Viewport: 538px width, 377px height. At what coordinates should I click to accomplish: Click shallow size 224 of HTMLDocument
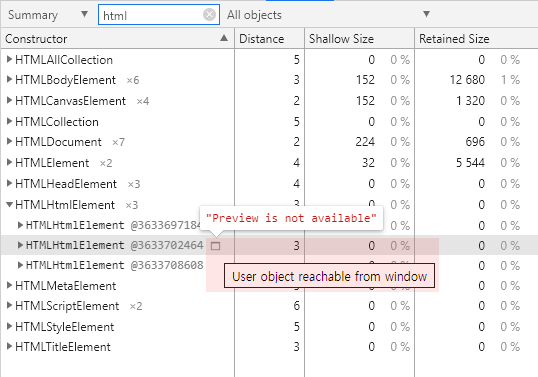coord(365,142)
